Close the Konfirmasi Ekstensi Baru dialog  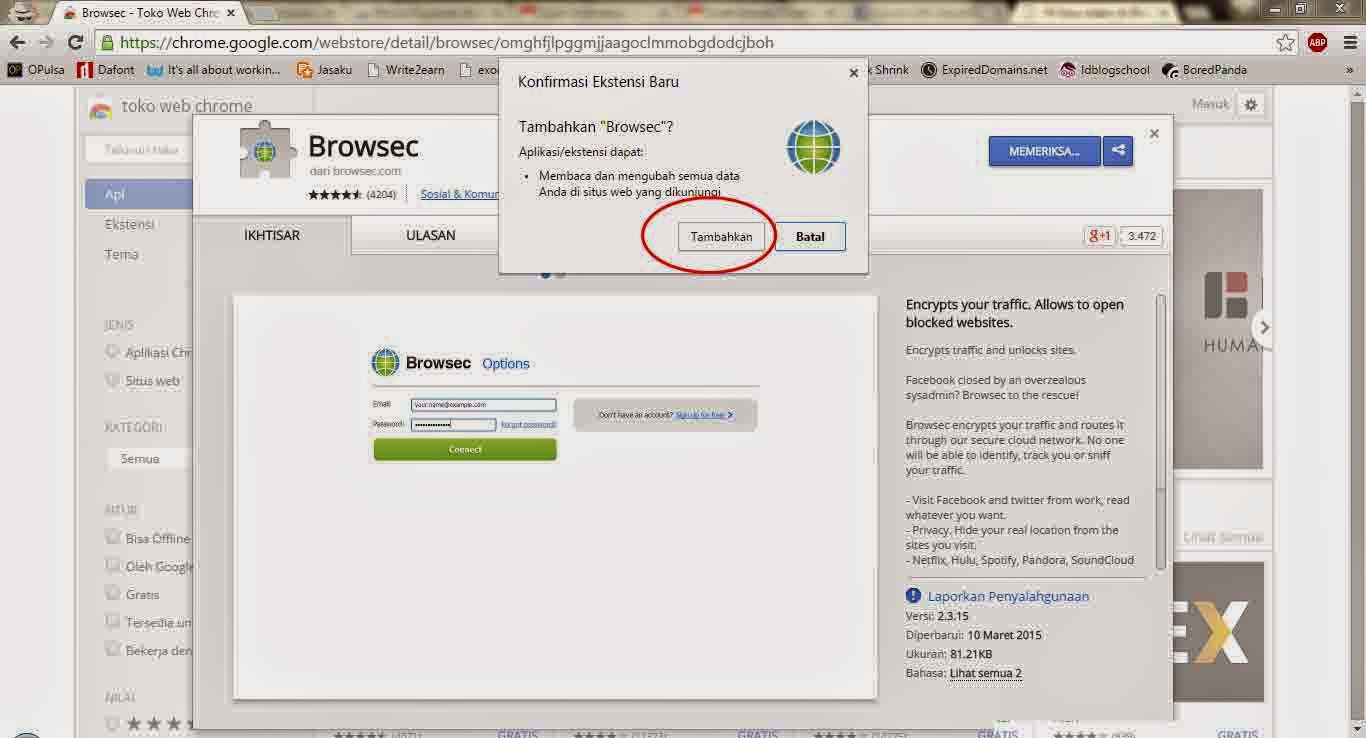853,72
